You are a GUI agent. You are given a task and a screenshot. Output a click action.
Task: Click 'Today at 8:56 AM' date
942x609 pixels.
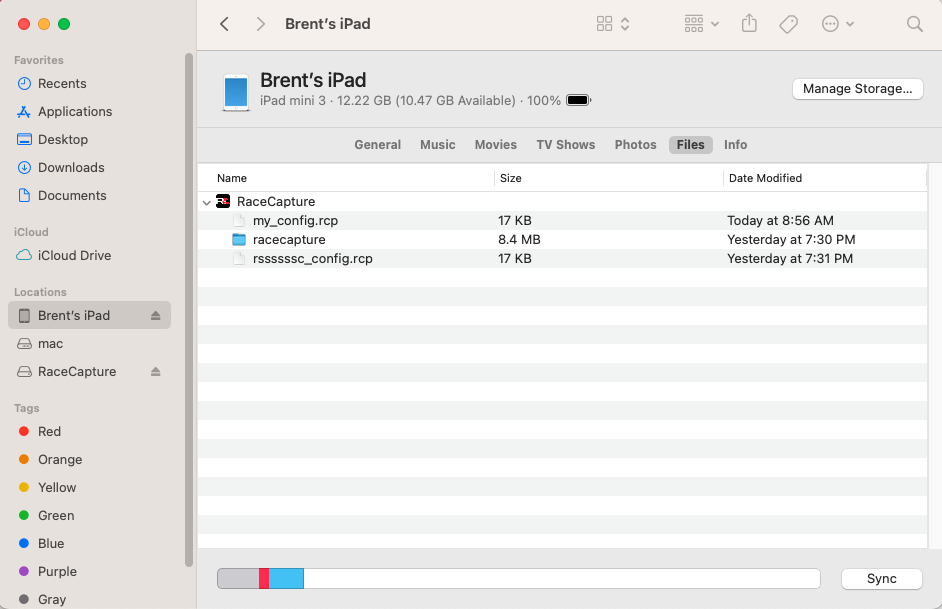pyautogui.click(x=780, y=220)
